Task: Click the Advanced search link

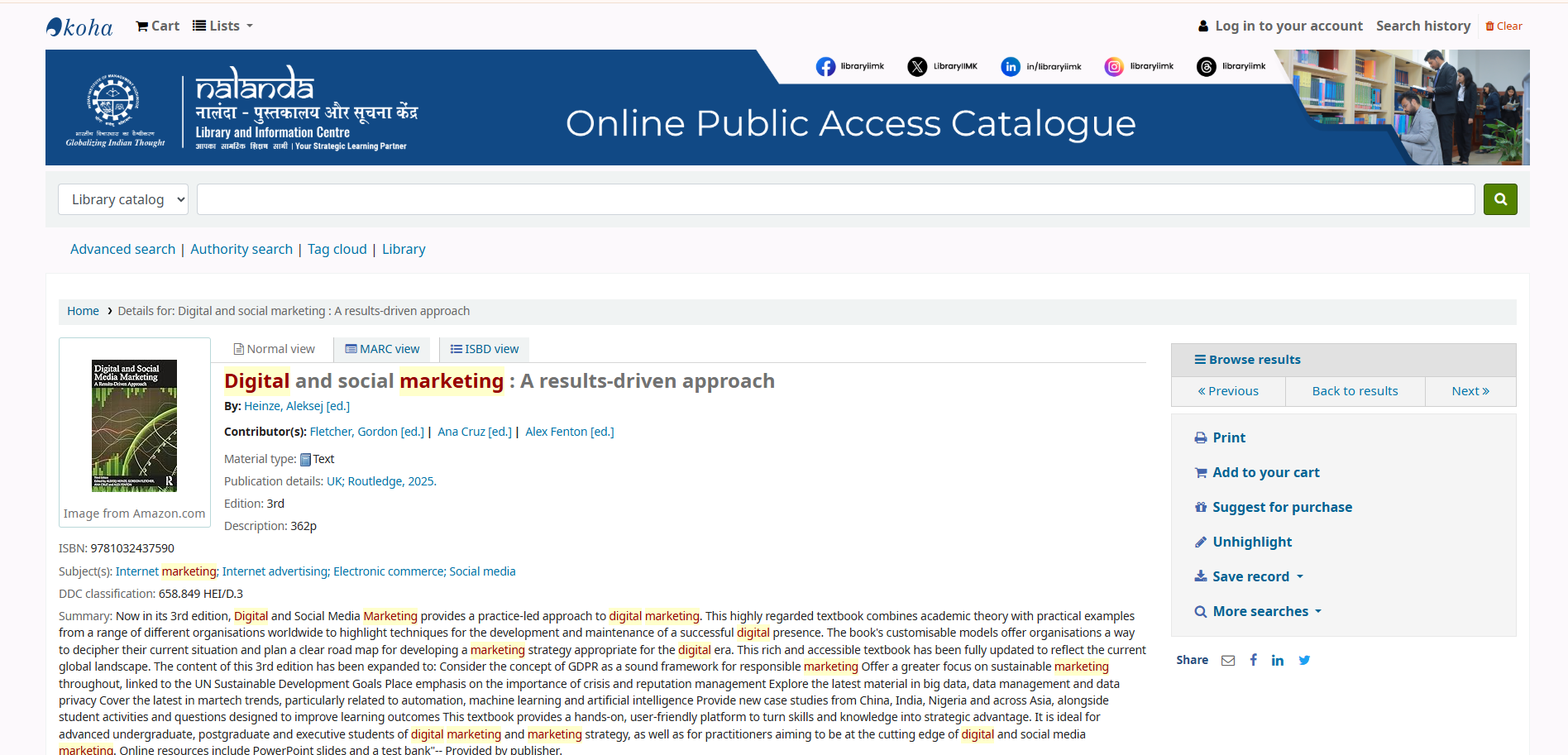Action: tap(122, 249)
